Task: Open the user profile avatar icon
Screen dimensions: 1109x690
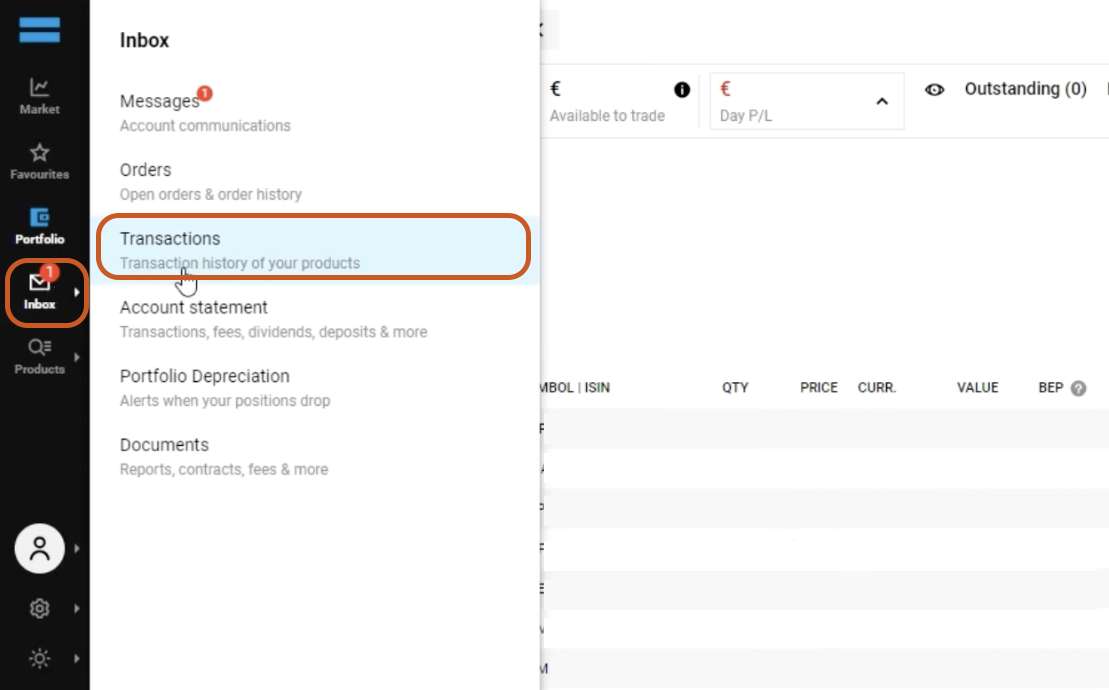Action: [40, 548]
